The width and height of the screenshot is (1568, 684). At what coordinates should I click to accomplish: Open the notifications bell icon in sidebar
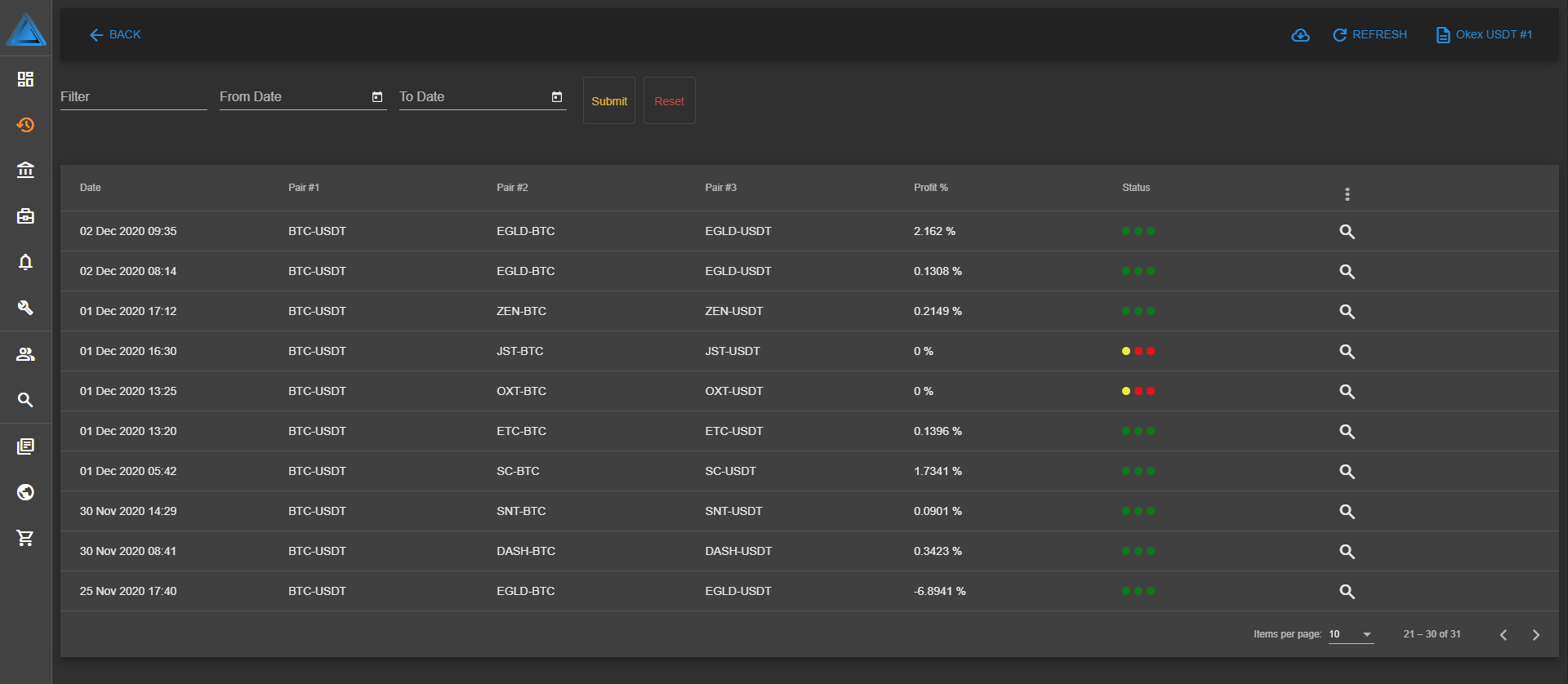click(25, 262)
